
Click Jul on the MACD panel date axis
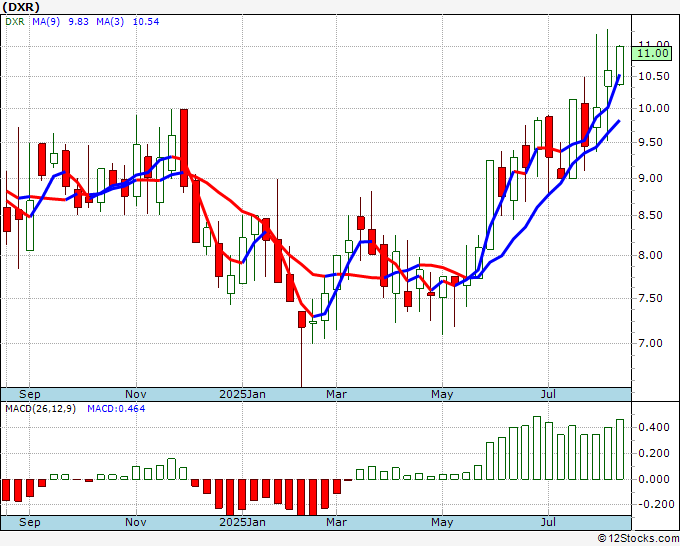[549, 522]
